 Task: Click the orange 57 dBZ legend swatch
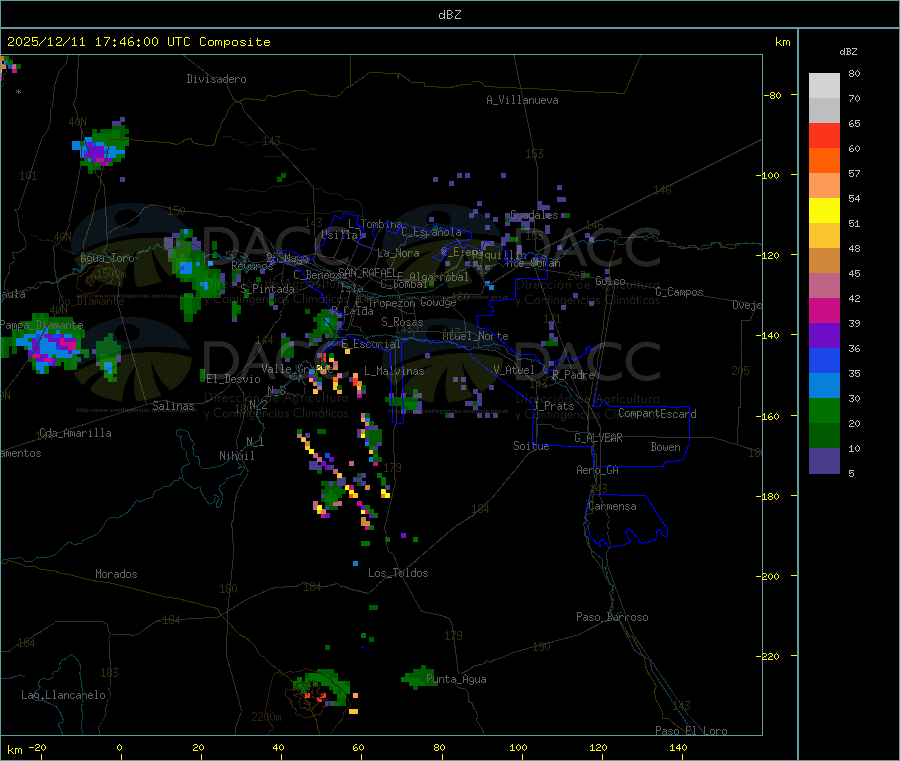pos(824,161)
